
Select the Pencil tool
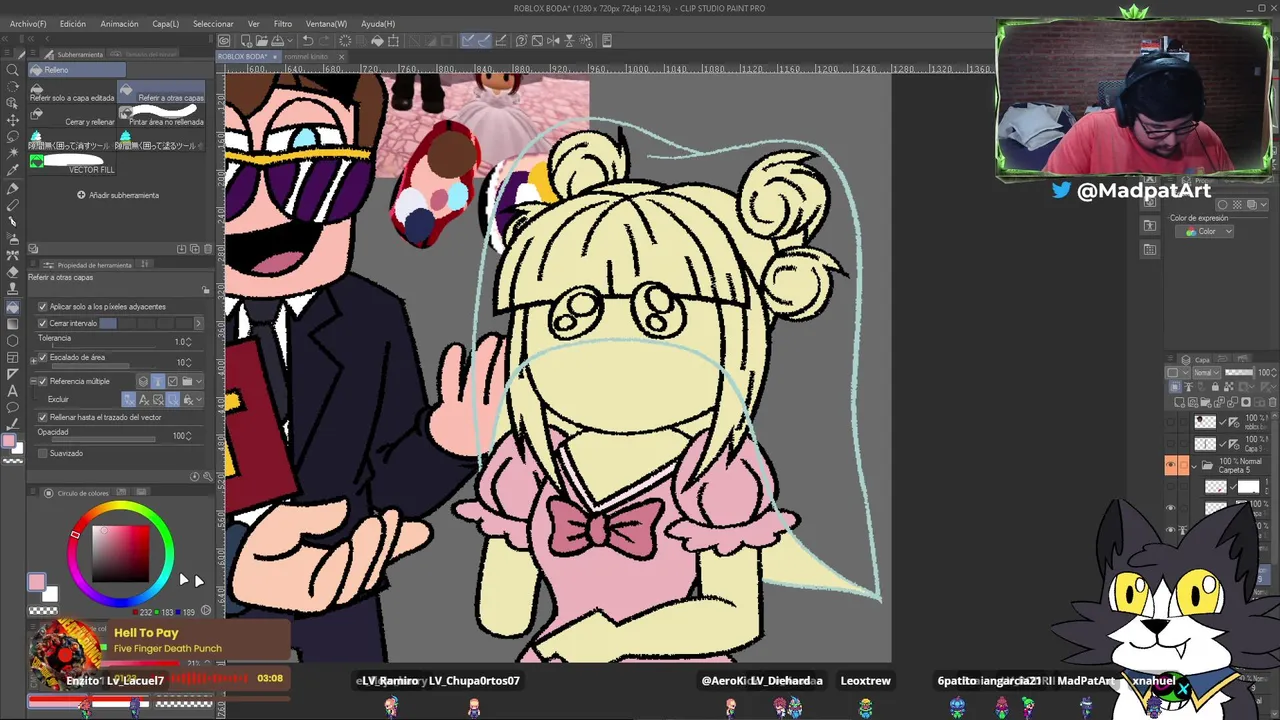tap(13, 206)
